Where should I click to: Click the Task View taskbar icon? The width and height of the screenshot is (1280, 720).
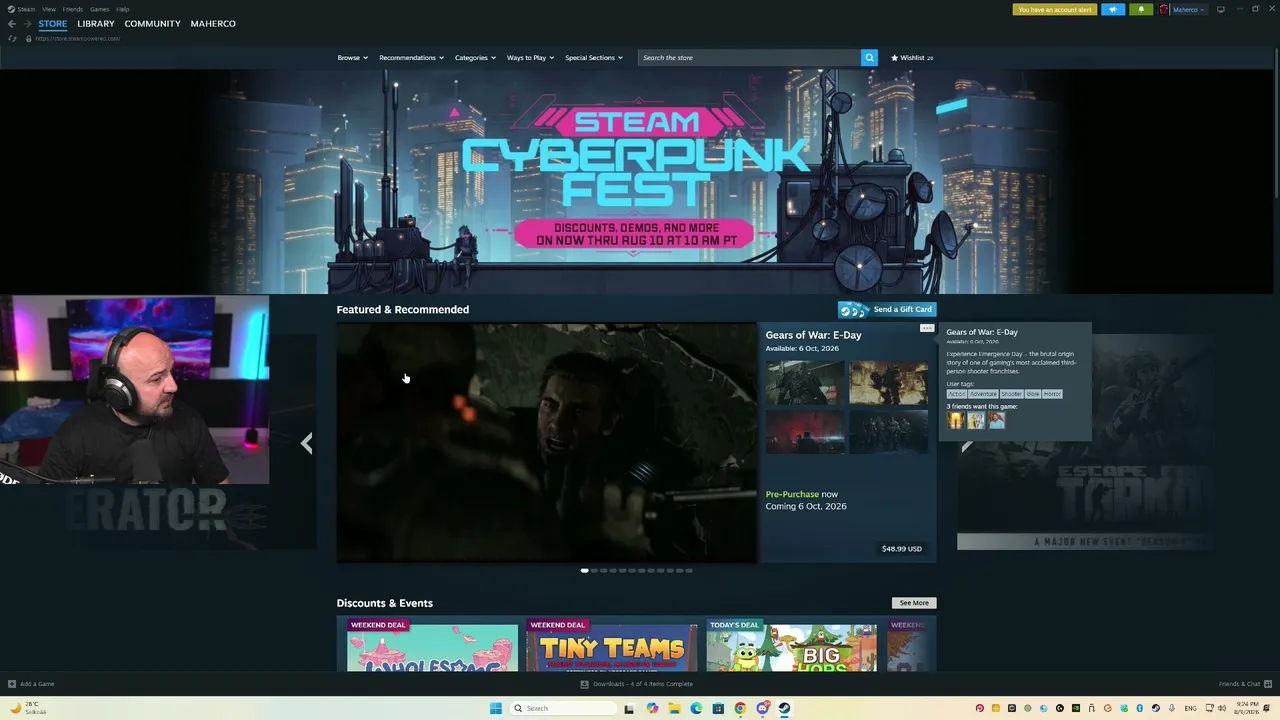click(629, 708)
